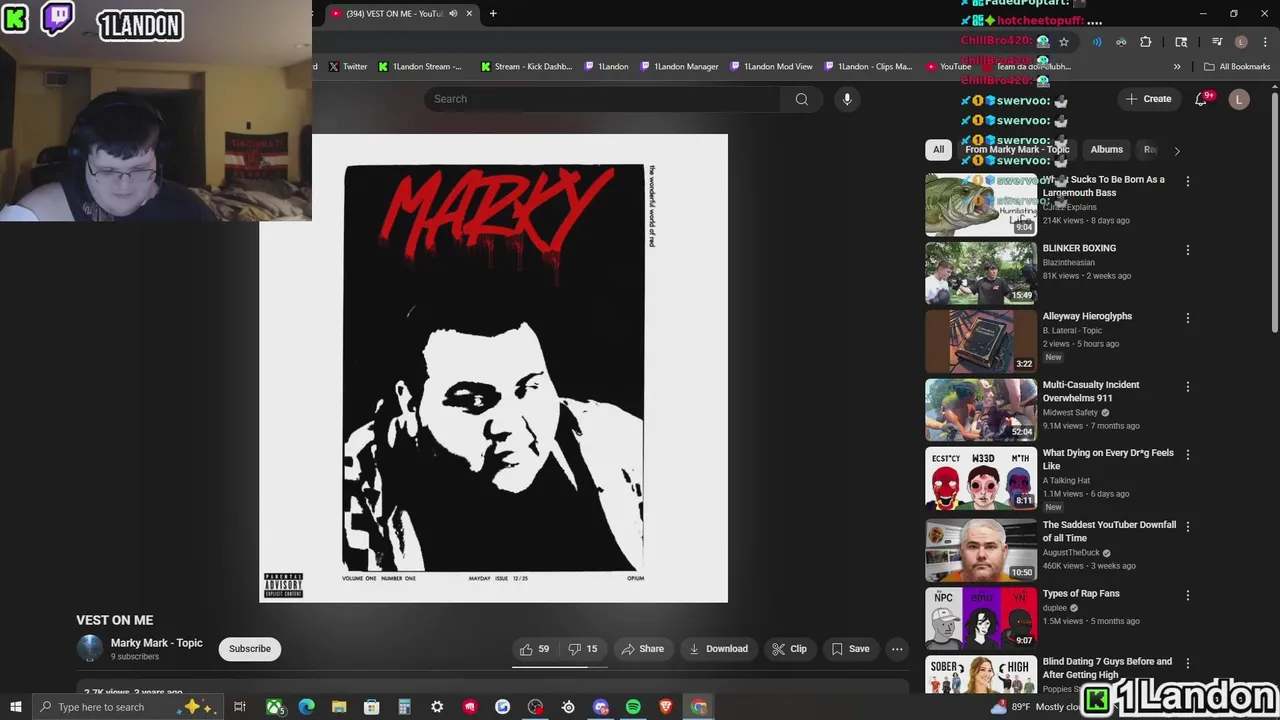Open the 1Landon Stream bookmark
This screenshot has height=720, width=1280.
point(420,67)
